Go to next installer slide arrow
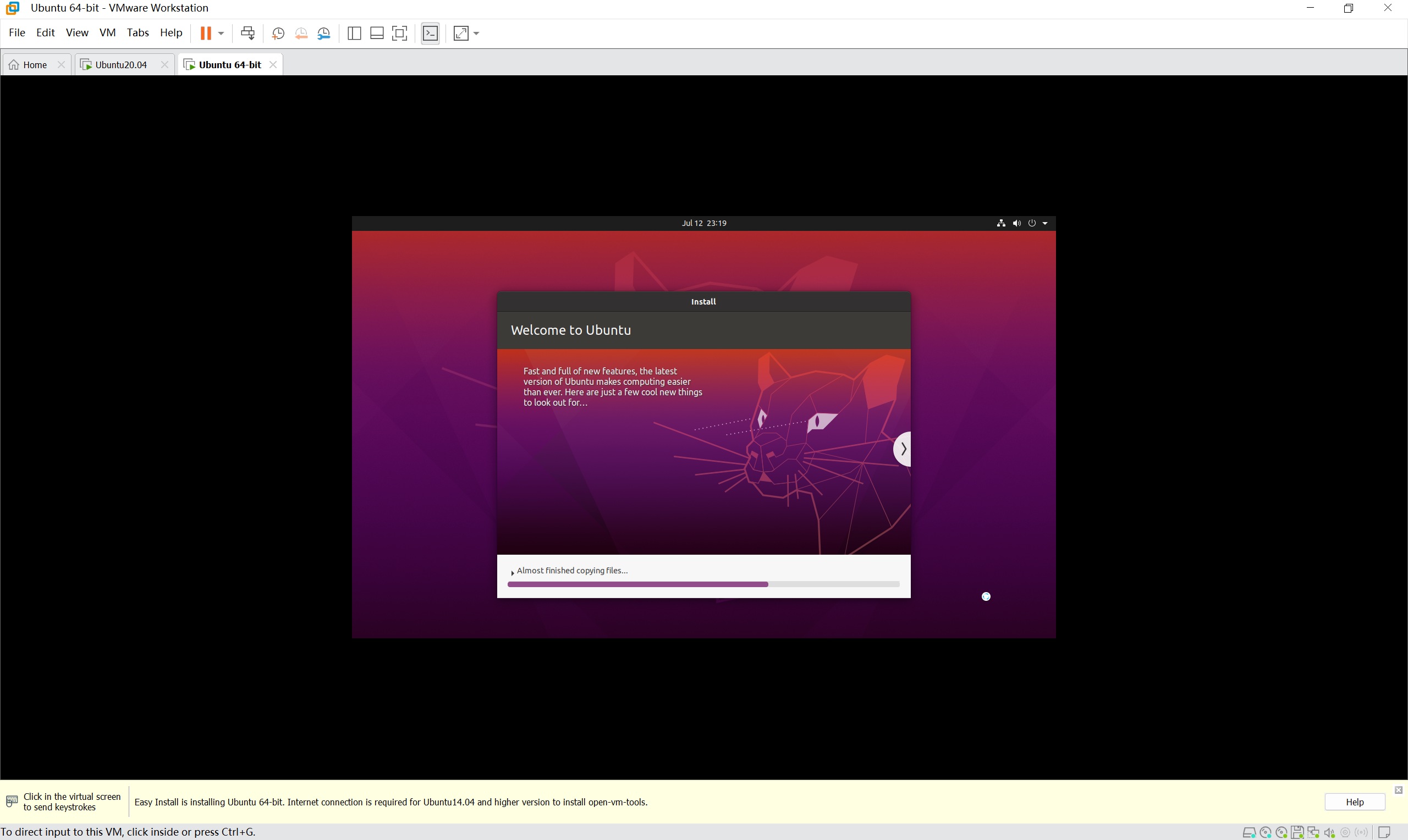Viewport: 1408px width, 840px height. click(x=903, y=449)
